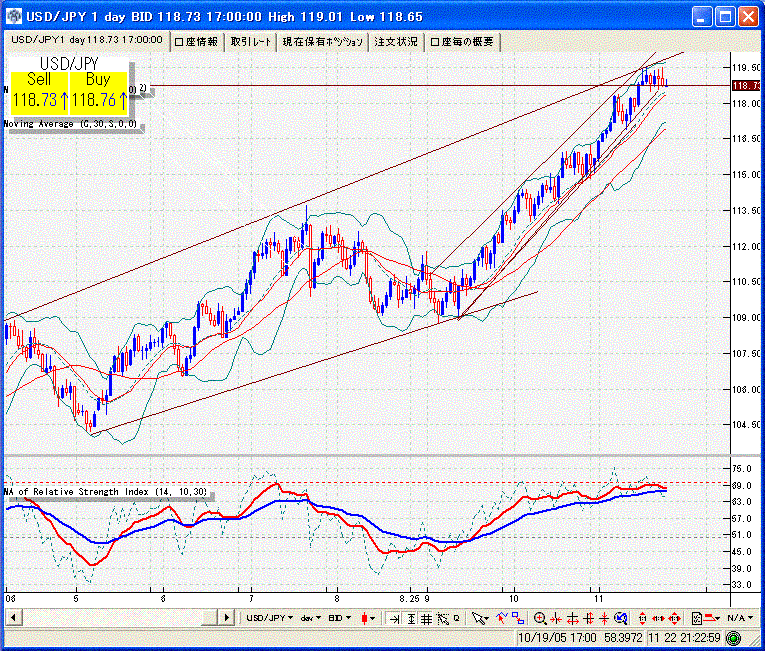Click the vertical expand arrows icon
This screenshot has width=765, height=651.
pyautogui.click(x=588, y=619)
